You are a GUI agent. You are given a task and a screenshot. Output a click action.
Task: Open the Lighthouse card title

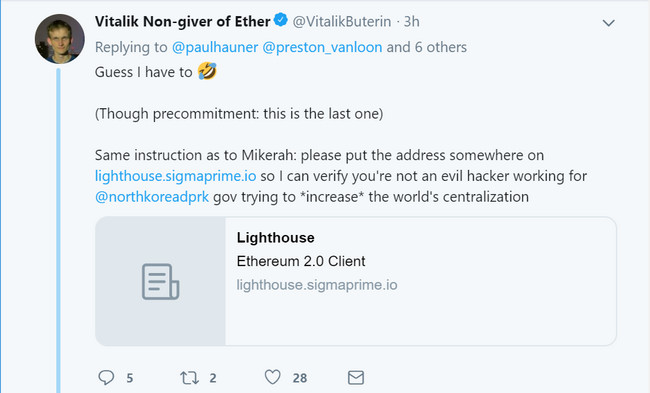click(276, 238)
